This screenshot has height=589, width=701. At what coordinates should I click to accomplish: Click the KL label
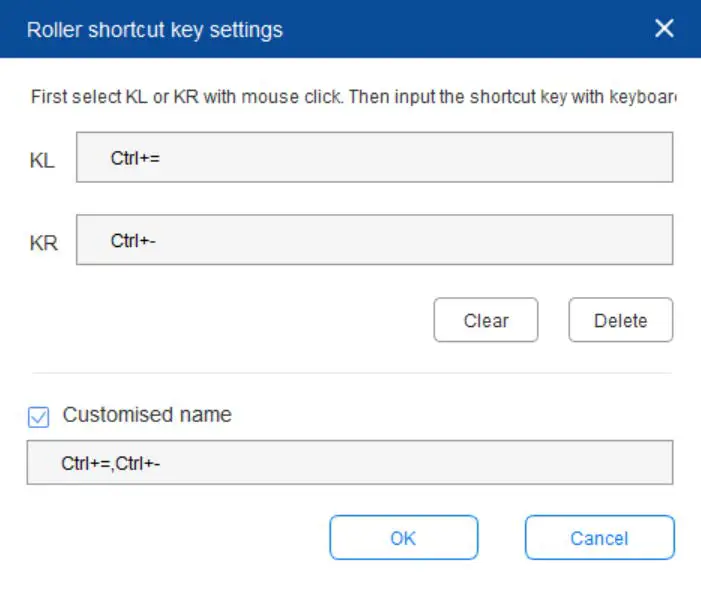tap(42, 161)
